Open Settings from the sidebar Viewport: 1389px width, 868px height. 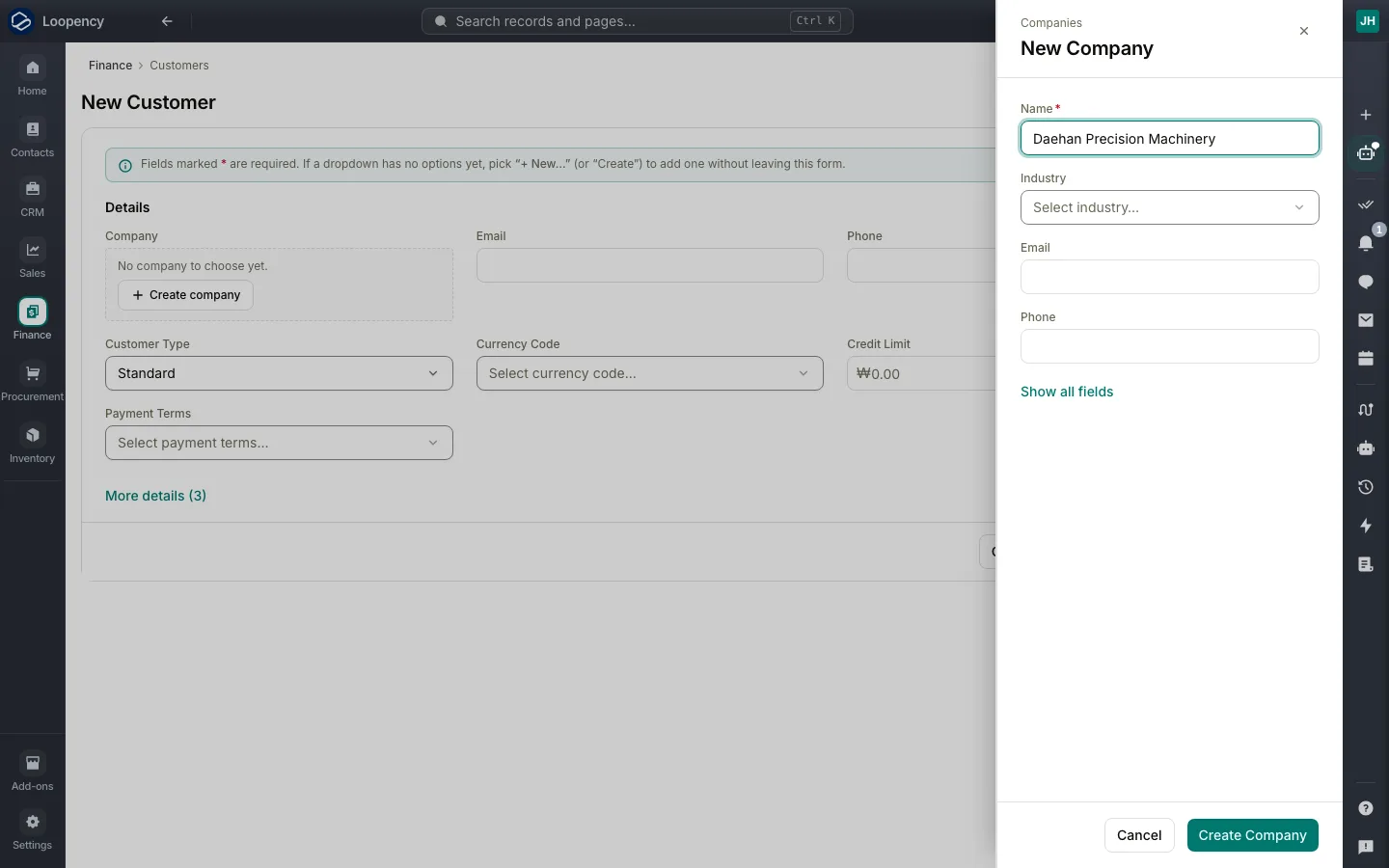pyautogui.click(x=32, y=831)
